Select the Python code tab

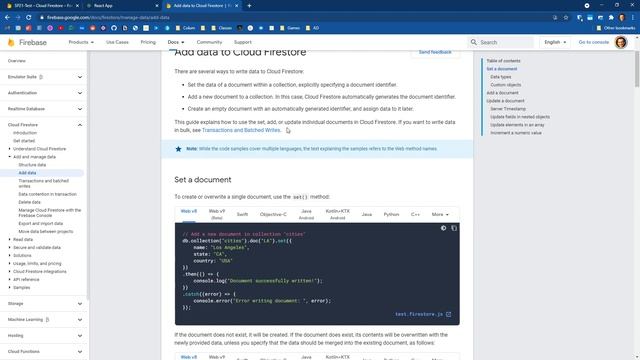coord(391,214)
